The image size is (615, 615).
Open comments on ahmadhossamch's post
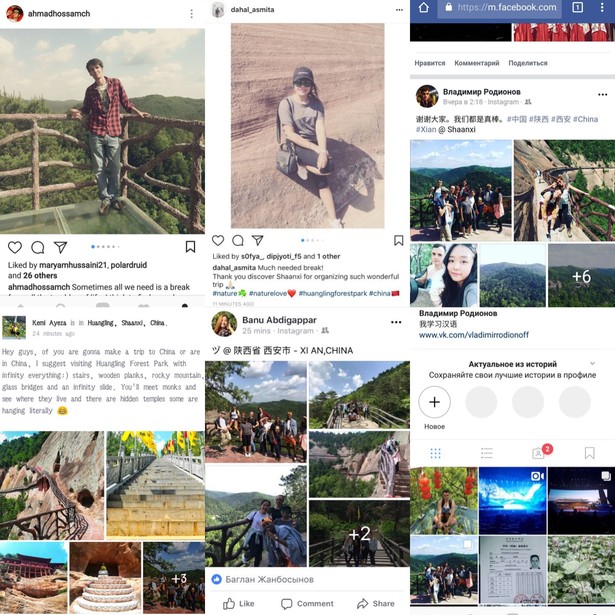click(x=38, y=247)
